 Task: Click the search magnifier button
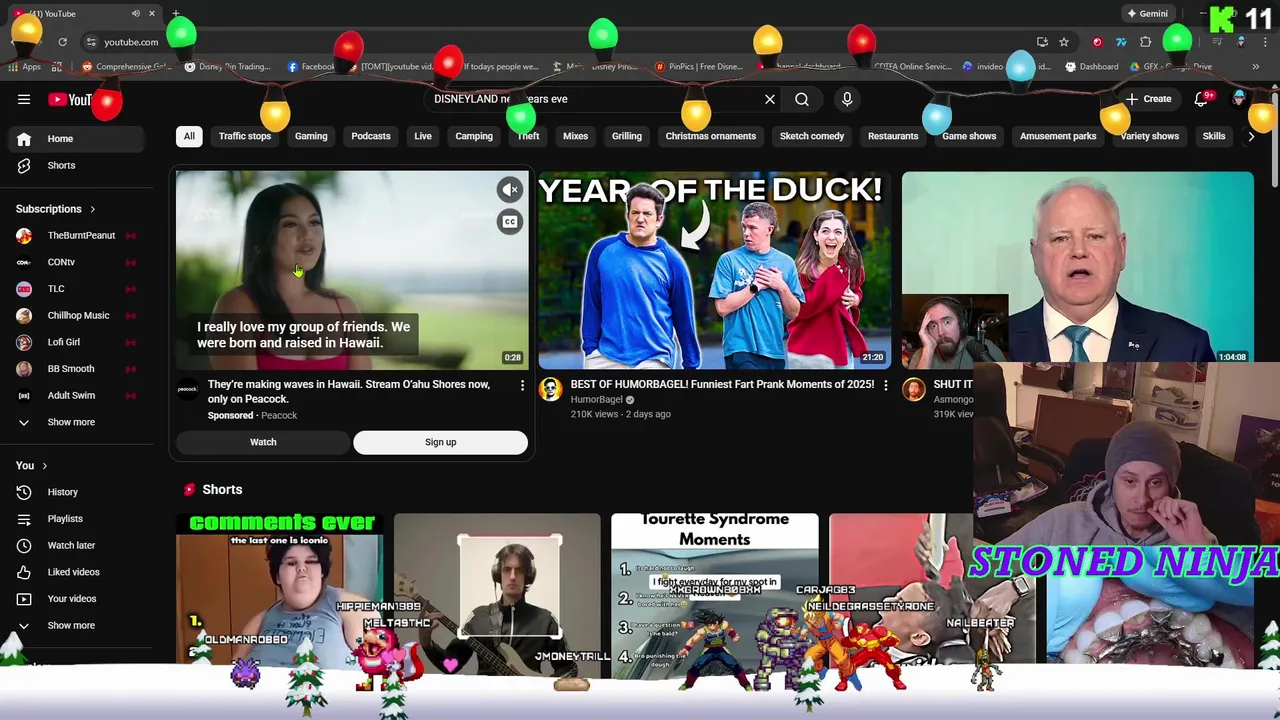click(802, 99)
